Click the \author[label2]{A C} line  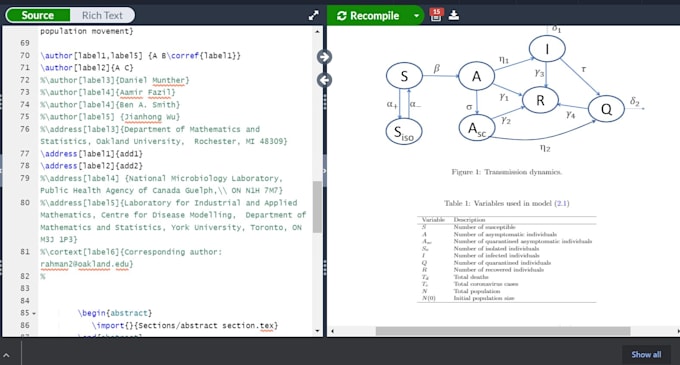pos(87,68)
